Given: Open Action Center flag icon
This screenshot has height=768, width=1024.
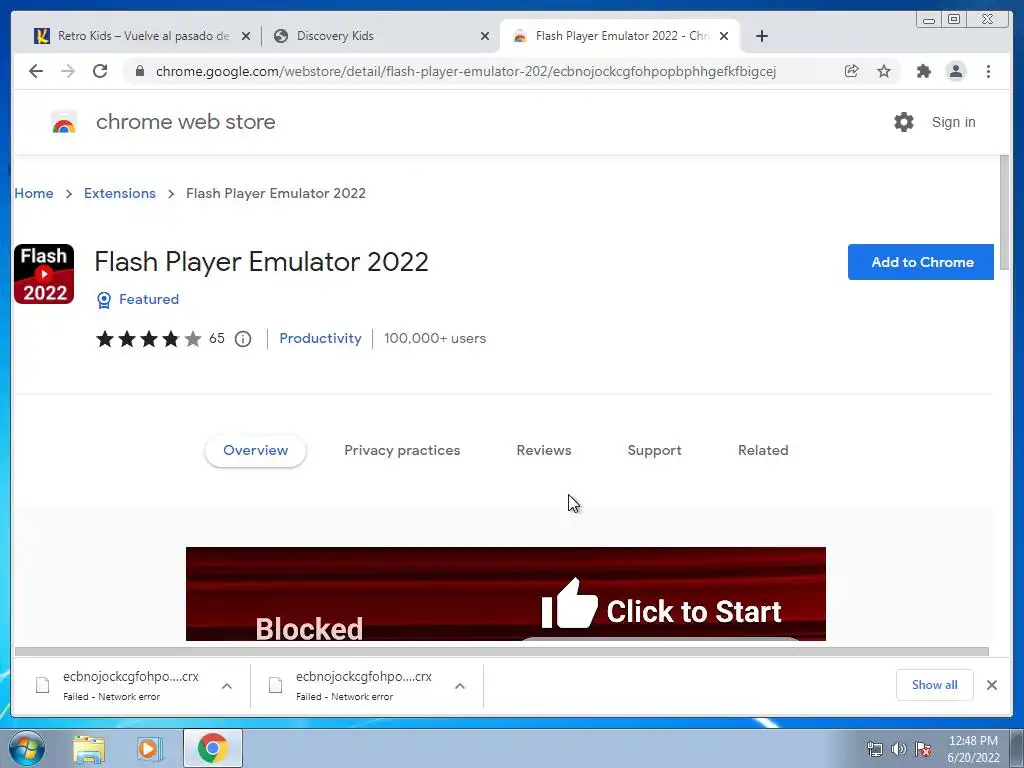Looking at the screenshot, I should point(923,749).
